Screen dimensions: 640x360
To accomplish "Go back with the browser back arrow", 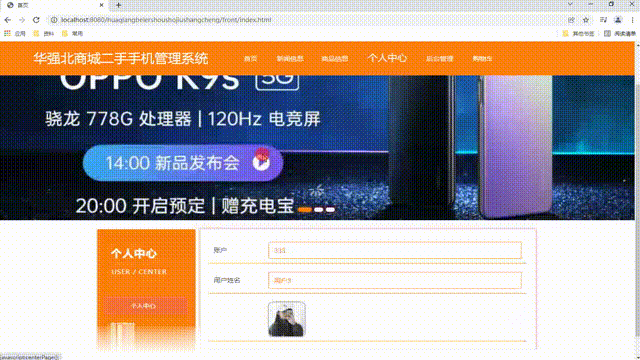I will [x=8, y=20].
